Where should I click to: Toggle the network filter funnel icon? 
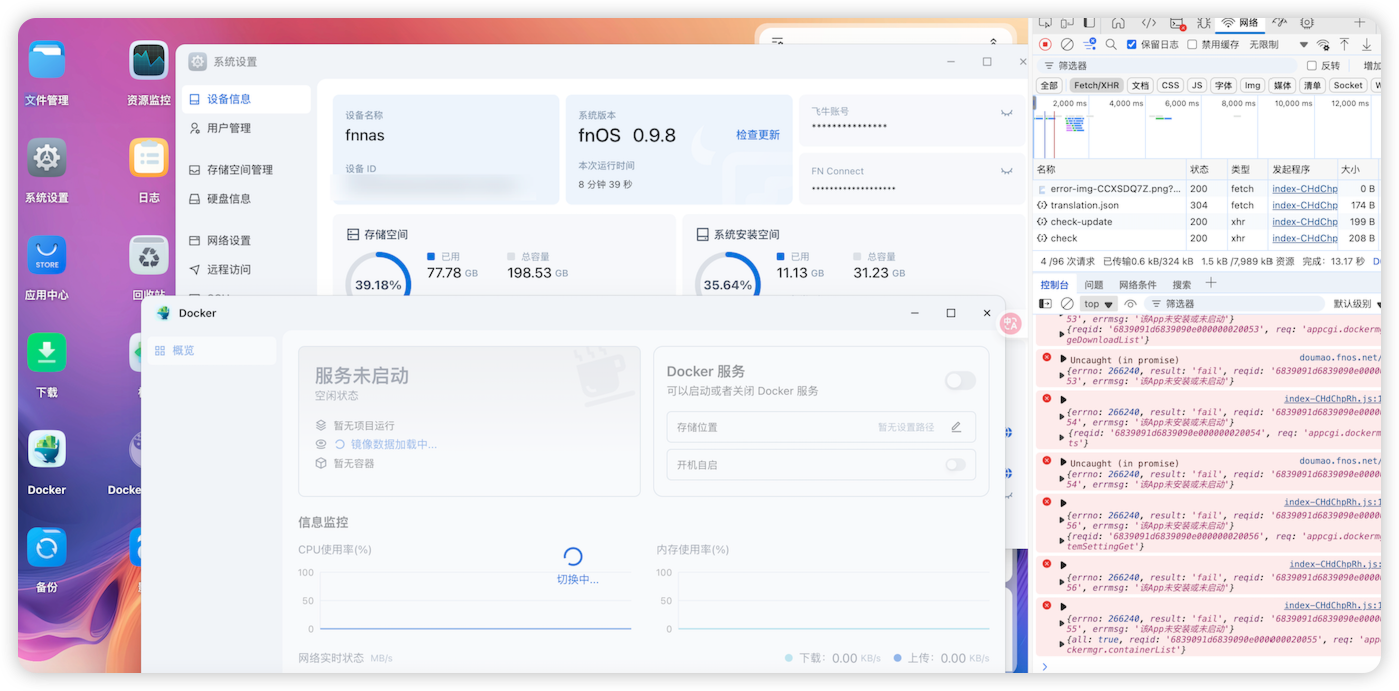click(x=1089, y=45)
